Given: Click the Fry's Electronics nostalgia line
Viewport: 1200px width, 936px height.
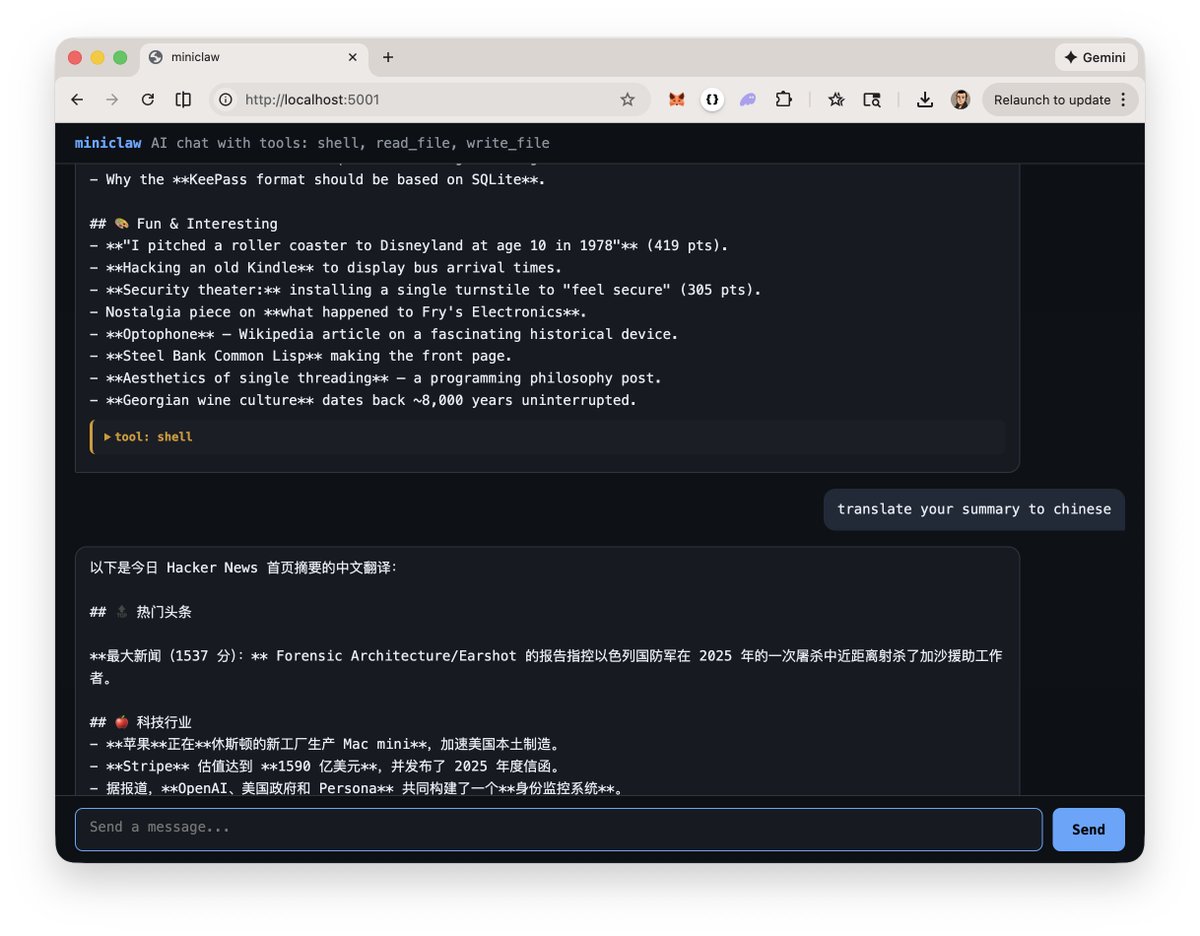Looking at the screenshot, I should [337, 312].
